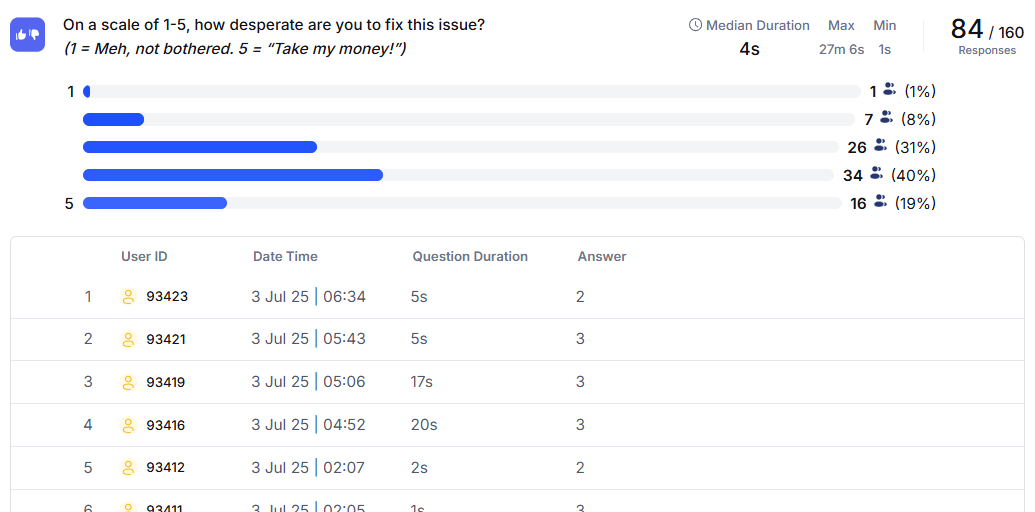The width and height of the screenshot is (1035, 512).
Task: Open user 93421 from the response list
Action: coord(165,340)
